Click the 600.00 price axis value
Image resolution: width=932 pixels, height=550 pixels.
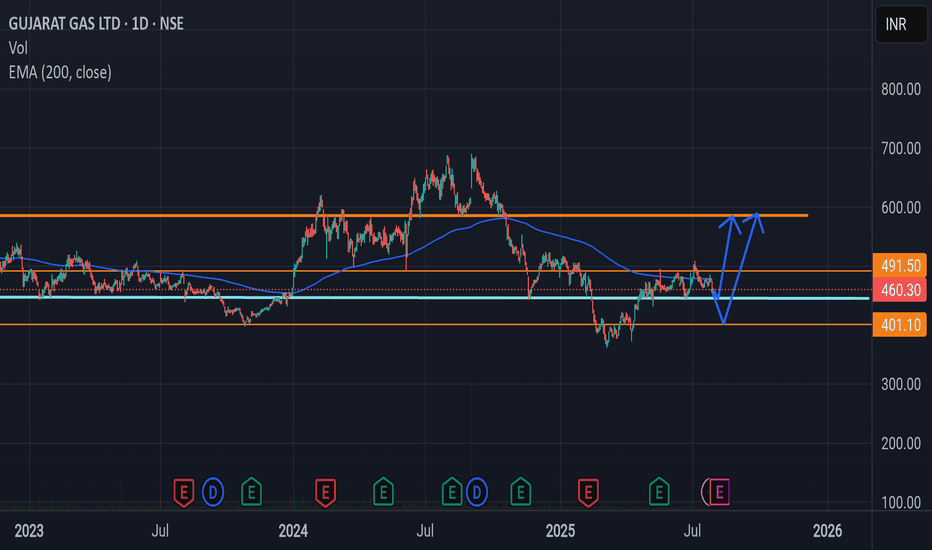click(900, 208)
